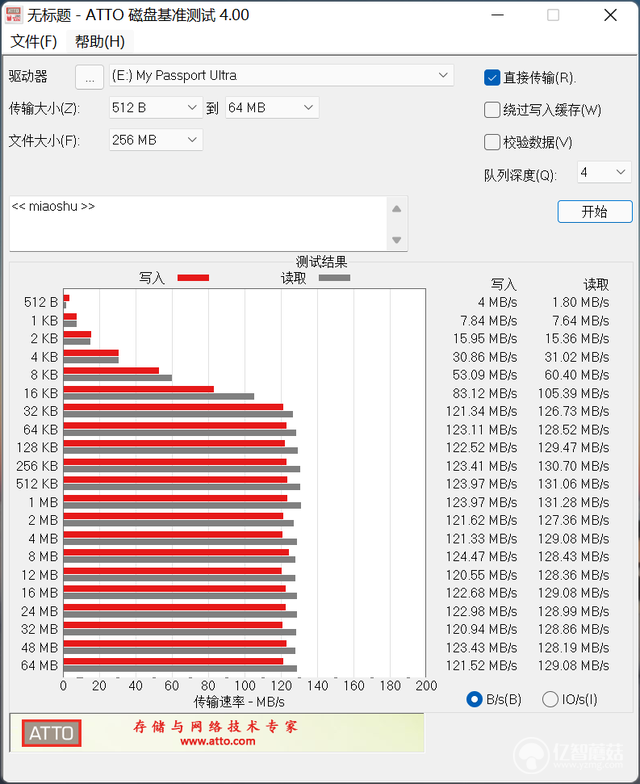Screen dimensions: 640x784
Task: Expand the minimum transfer size dropdown 512 B
Action: [x=156, y=108]
